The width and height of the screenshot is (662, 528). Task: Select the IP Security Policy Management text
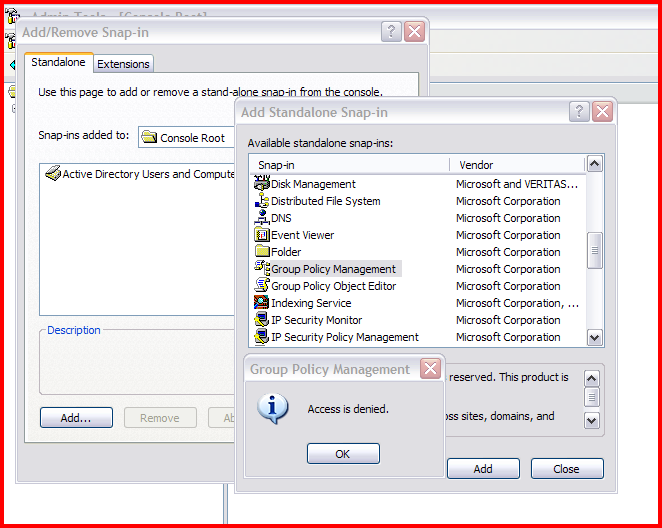pos(345,337)
